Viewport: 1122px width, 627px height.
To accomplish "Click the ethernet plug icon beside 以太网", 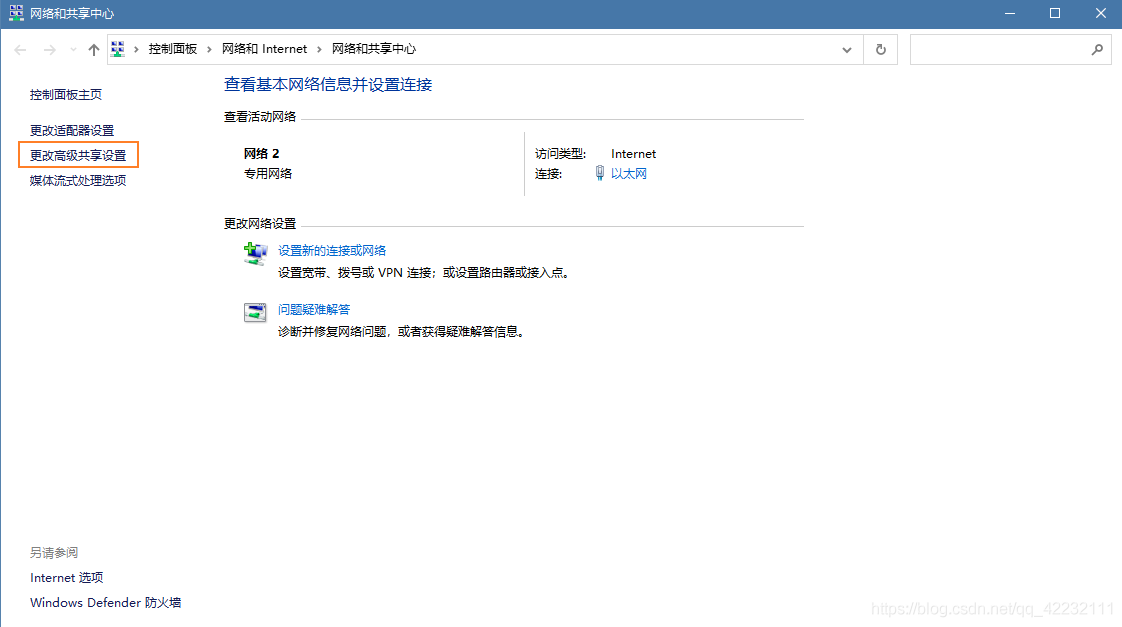I will coord(600,172).
